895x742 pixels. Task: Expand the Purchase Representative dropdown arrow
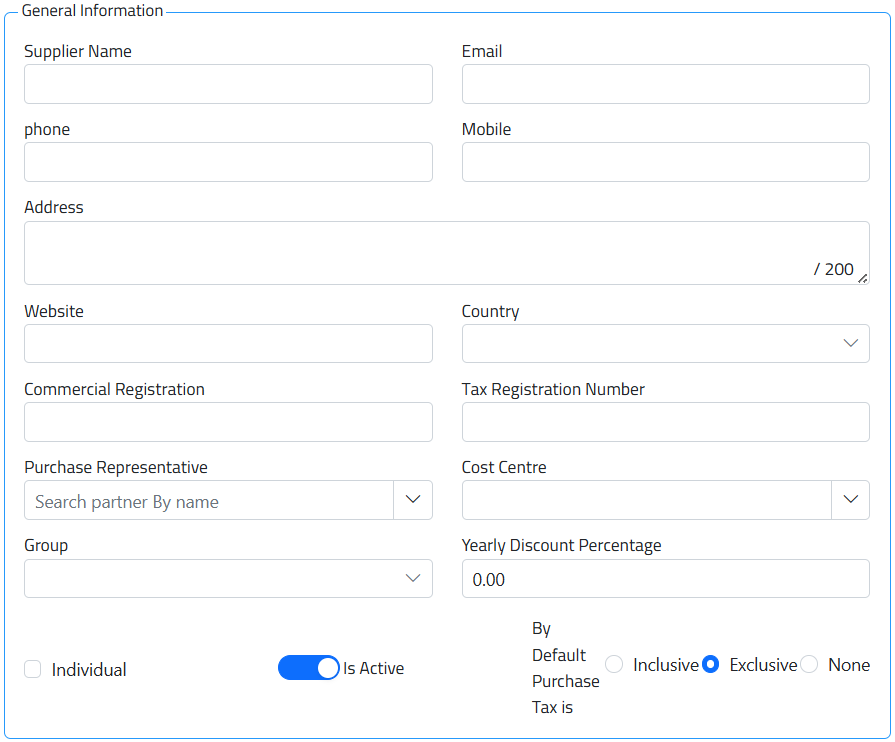(413, 500)
